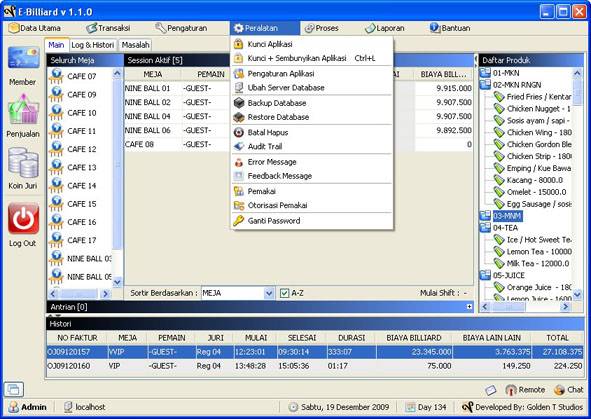Click the Lemon Tea product tag icon
This screenshot has width=591, height=419.
tap(499, 252)
